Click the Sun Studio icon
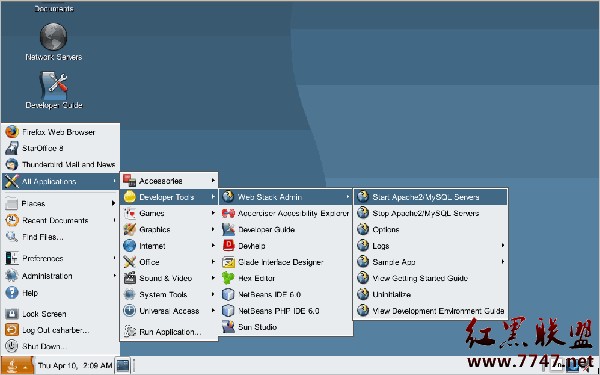 pyautogui.click(x=228, y=327)
